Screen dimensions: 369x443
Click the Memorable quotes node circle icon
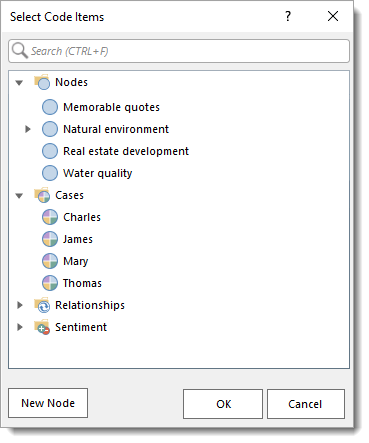pyautogui.click(x=50, y=107)
